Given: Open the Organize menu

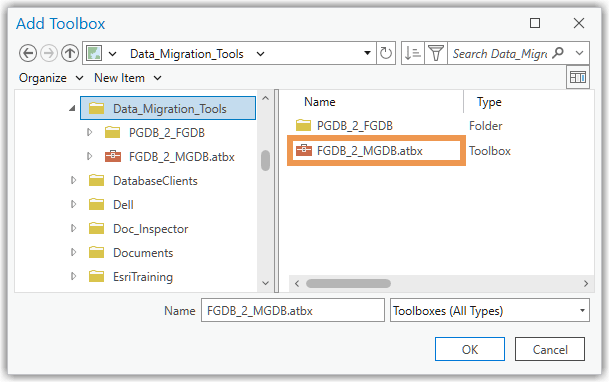Looking at the screenshot, I should point(51,78).
